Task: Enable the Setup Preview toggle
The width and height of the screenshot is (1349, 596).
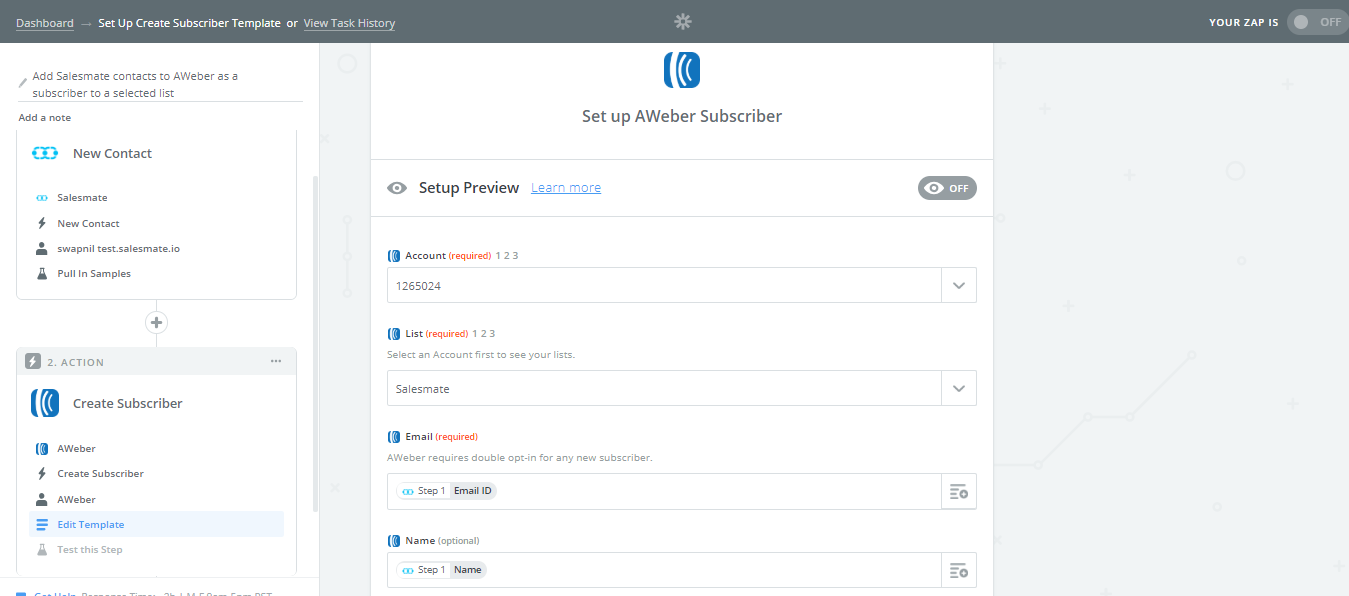Action: 946,187
